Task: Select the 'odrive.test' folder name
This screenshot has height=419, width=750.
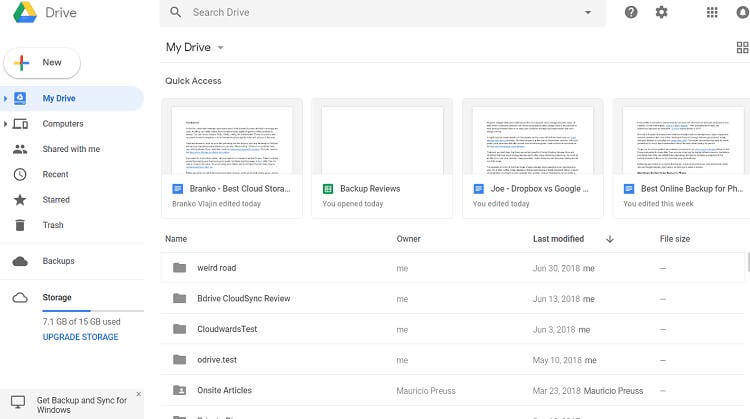Action: (217, 360)
